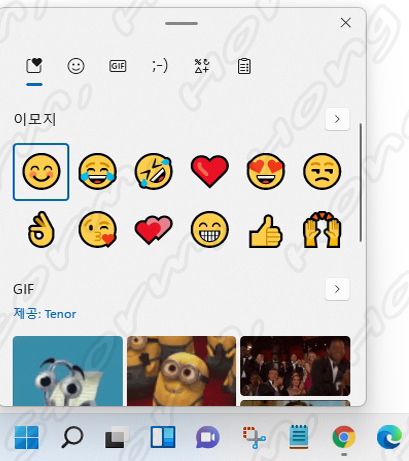Insert the heart eyes emoji
The width and height of the screenshot is (409, 461).
(x=266, y=172)
